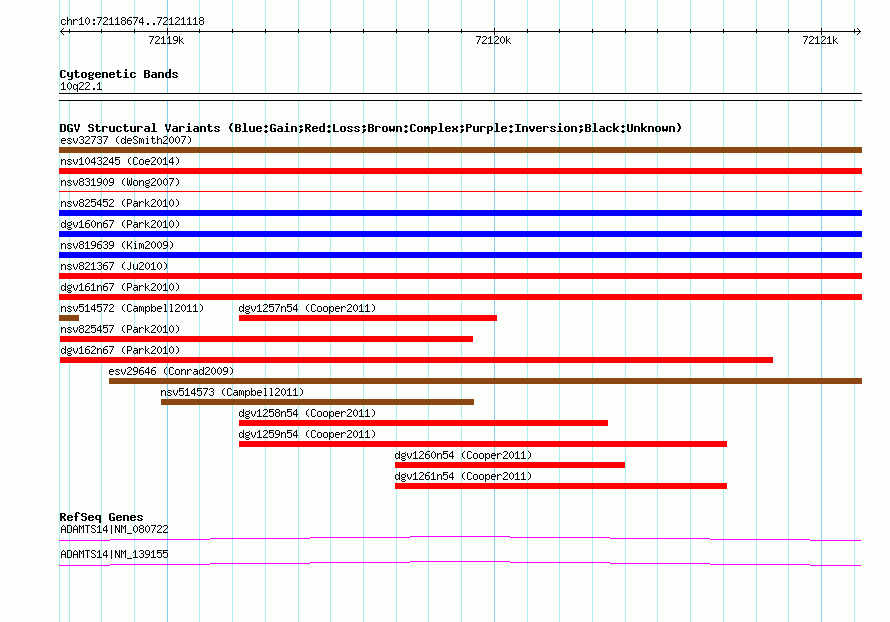Select the red dgv1257n54 loss bar
890x622 pixels.
[x=368, y=318]
